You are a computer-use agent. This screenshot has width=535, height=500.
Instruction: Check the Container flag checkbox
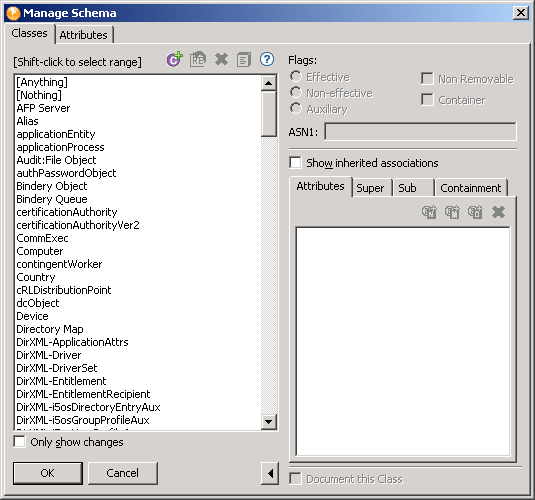[x=427, y=100]
